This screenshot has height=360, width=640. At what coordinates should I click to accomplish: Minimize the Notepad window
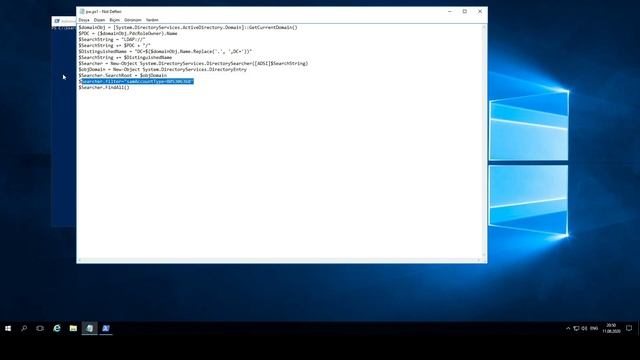(450, 11)
